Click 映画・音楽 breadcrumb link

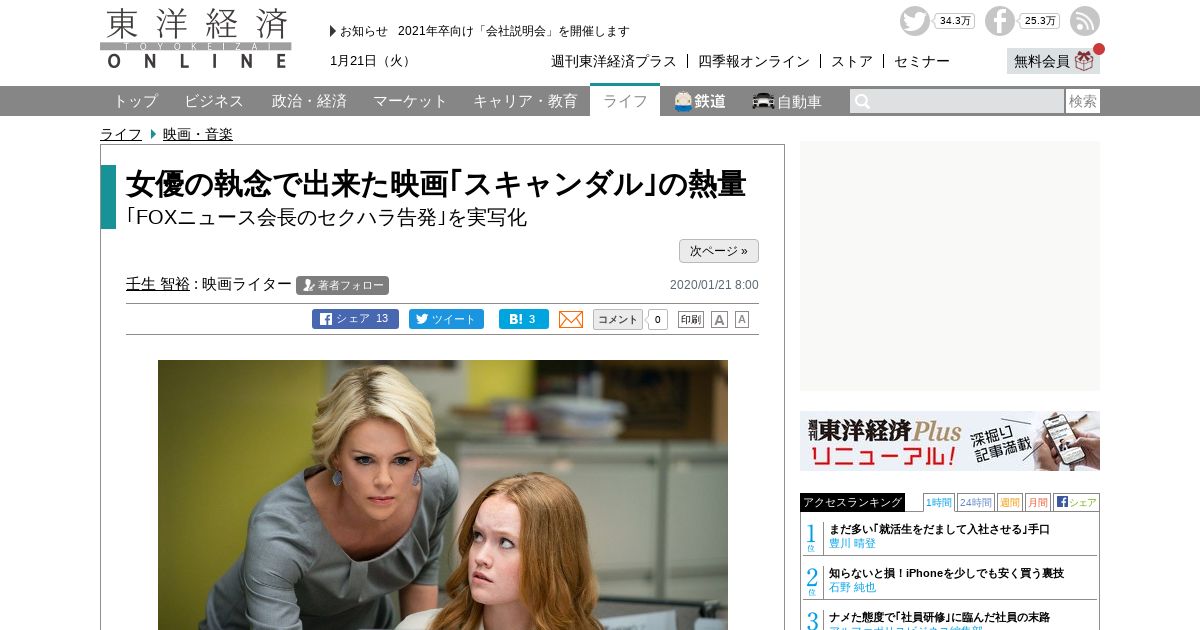198,134
